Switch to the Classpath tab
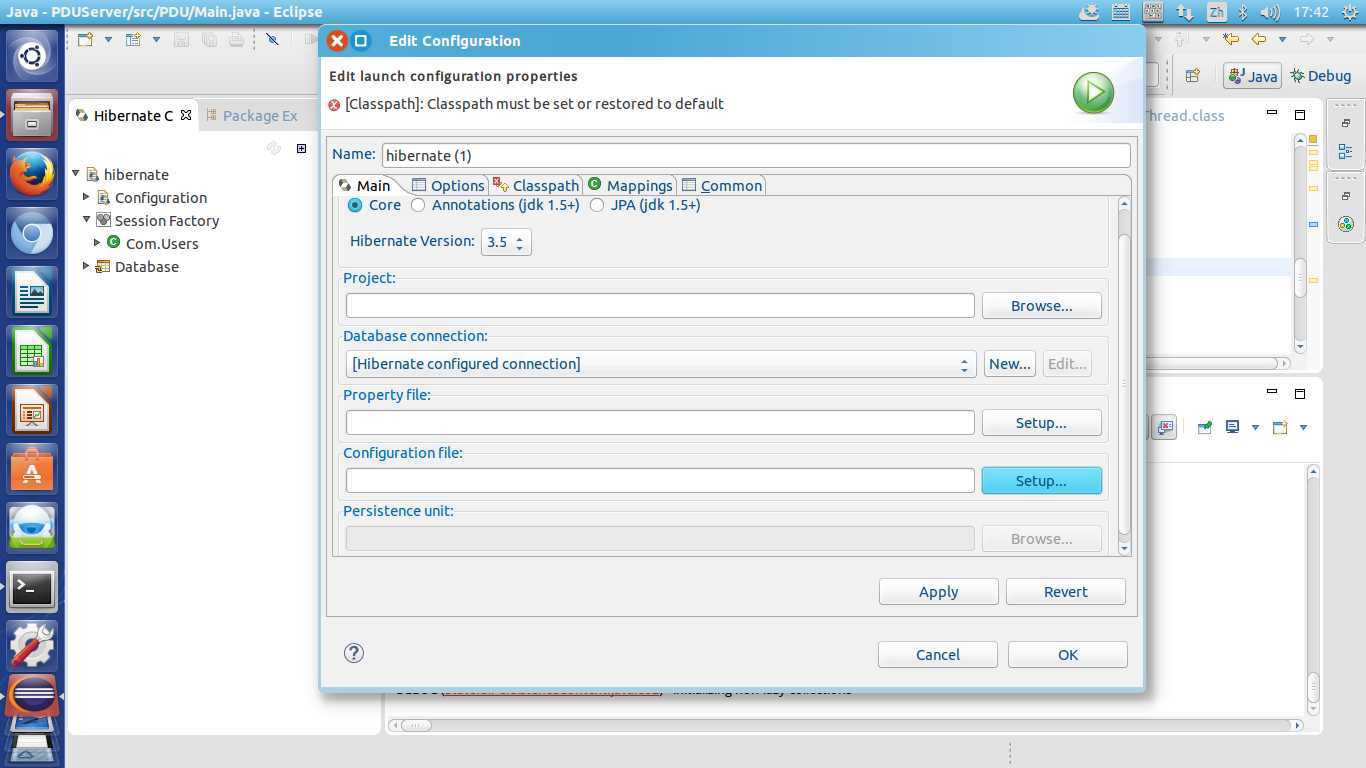 coord(537,185)
